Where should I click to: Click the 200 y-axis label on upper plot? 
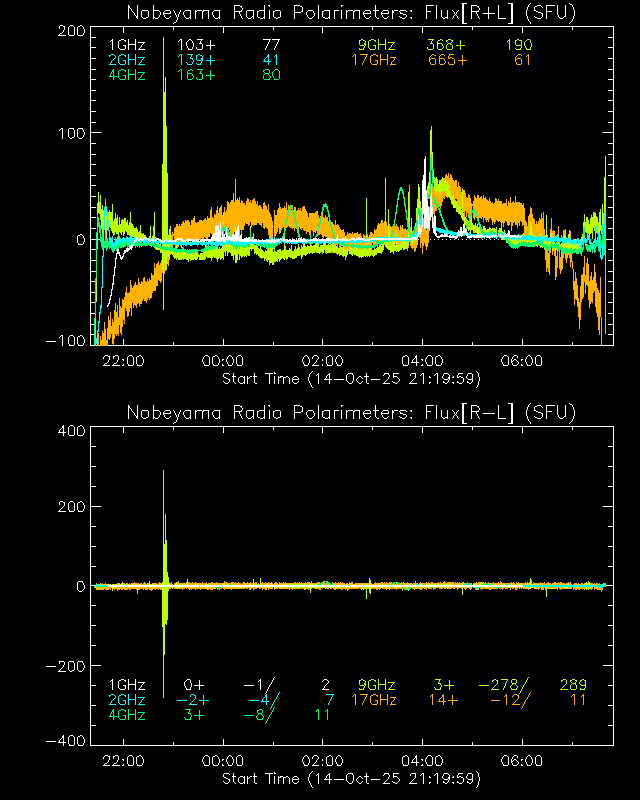[x=68, y=31]
